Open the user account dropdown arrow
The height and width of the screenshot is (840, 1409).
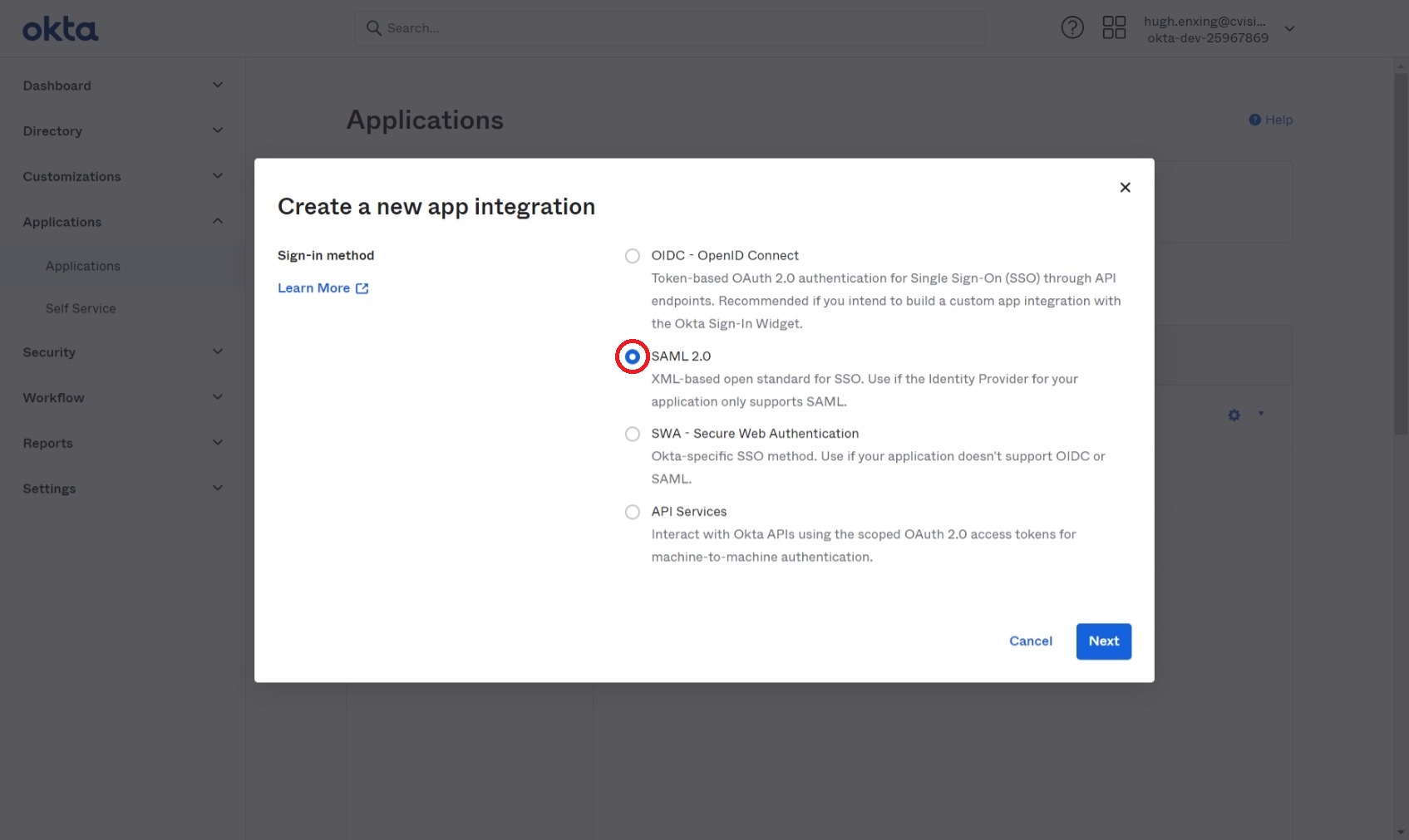click(1289, 29)
